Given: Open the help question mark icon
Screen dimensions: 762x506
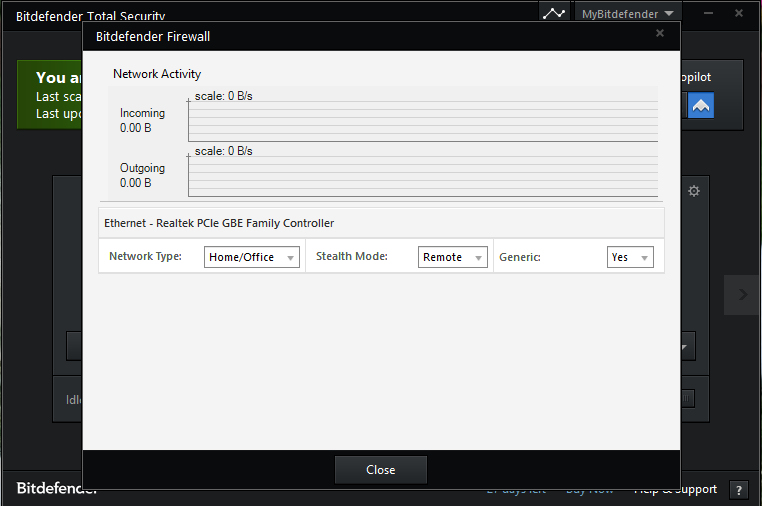Looking at the screenshot, I should [x=739, y=490].
